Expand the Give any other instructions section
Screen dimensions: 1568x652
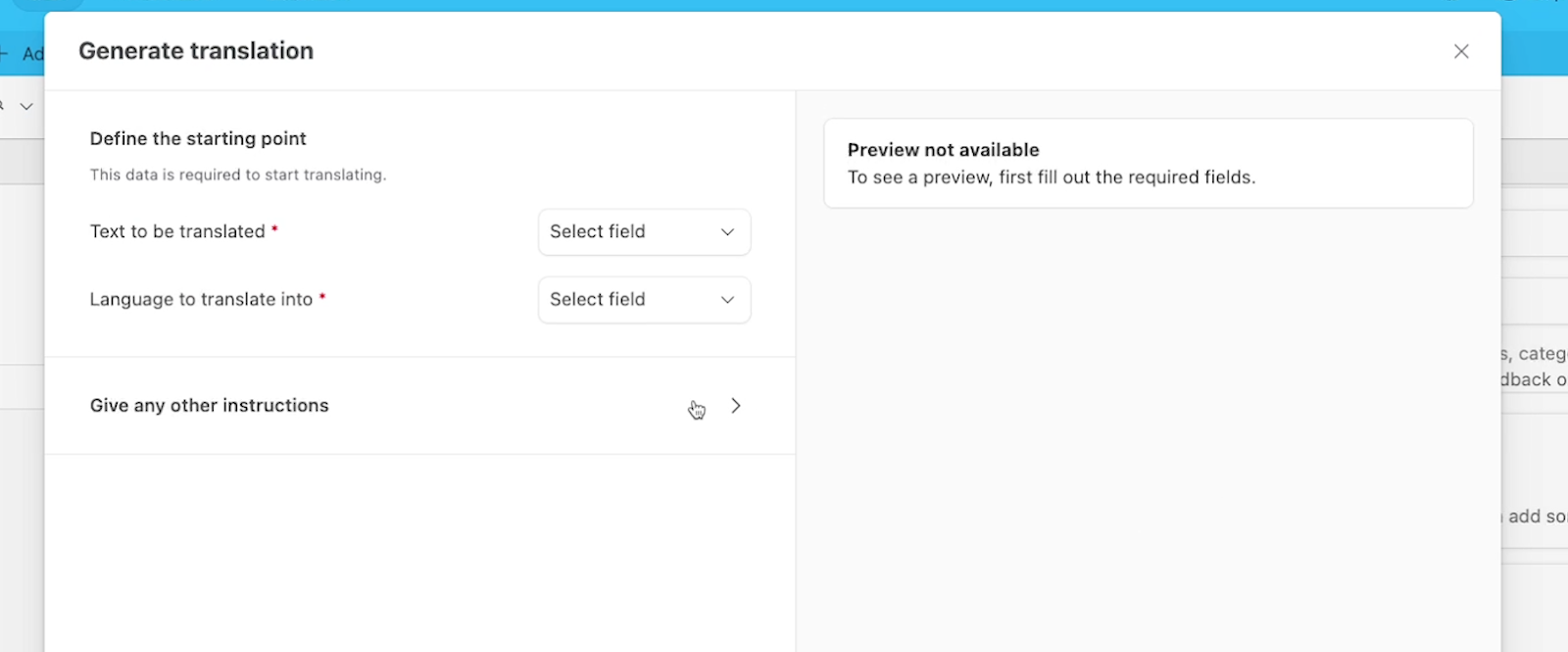210,406
